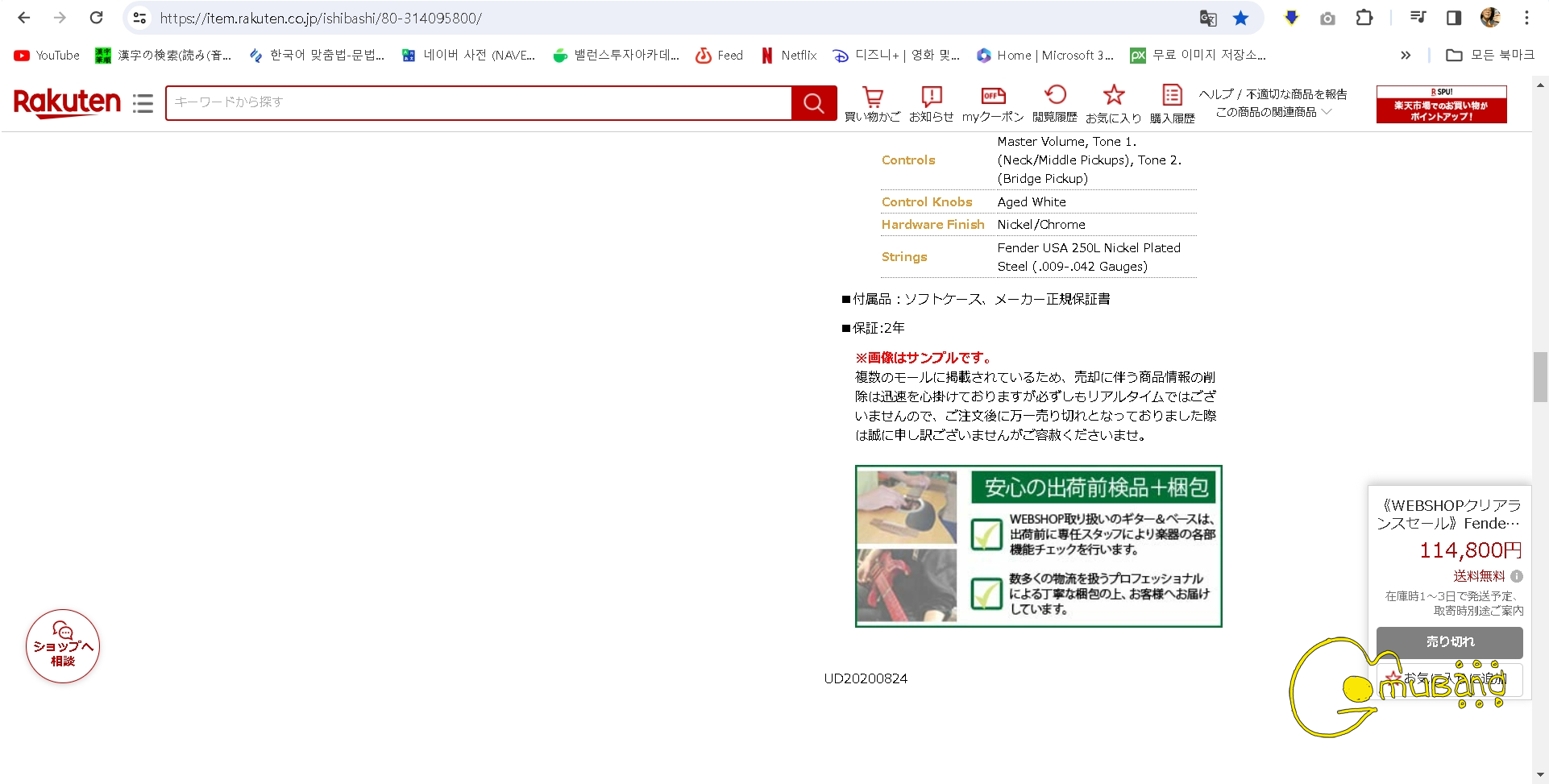Click the 安心の出荷前検品+梱包 banner image
Image resolution: width=1549 pixels, height=784 pixels.
[x=1038, y=545]
